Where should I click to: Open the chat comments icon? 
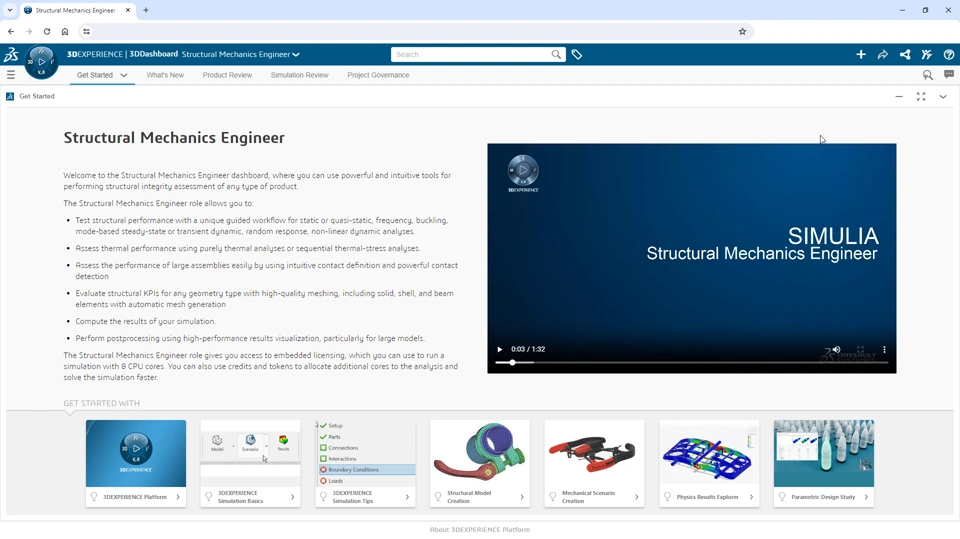pos(949,75)
